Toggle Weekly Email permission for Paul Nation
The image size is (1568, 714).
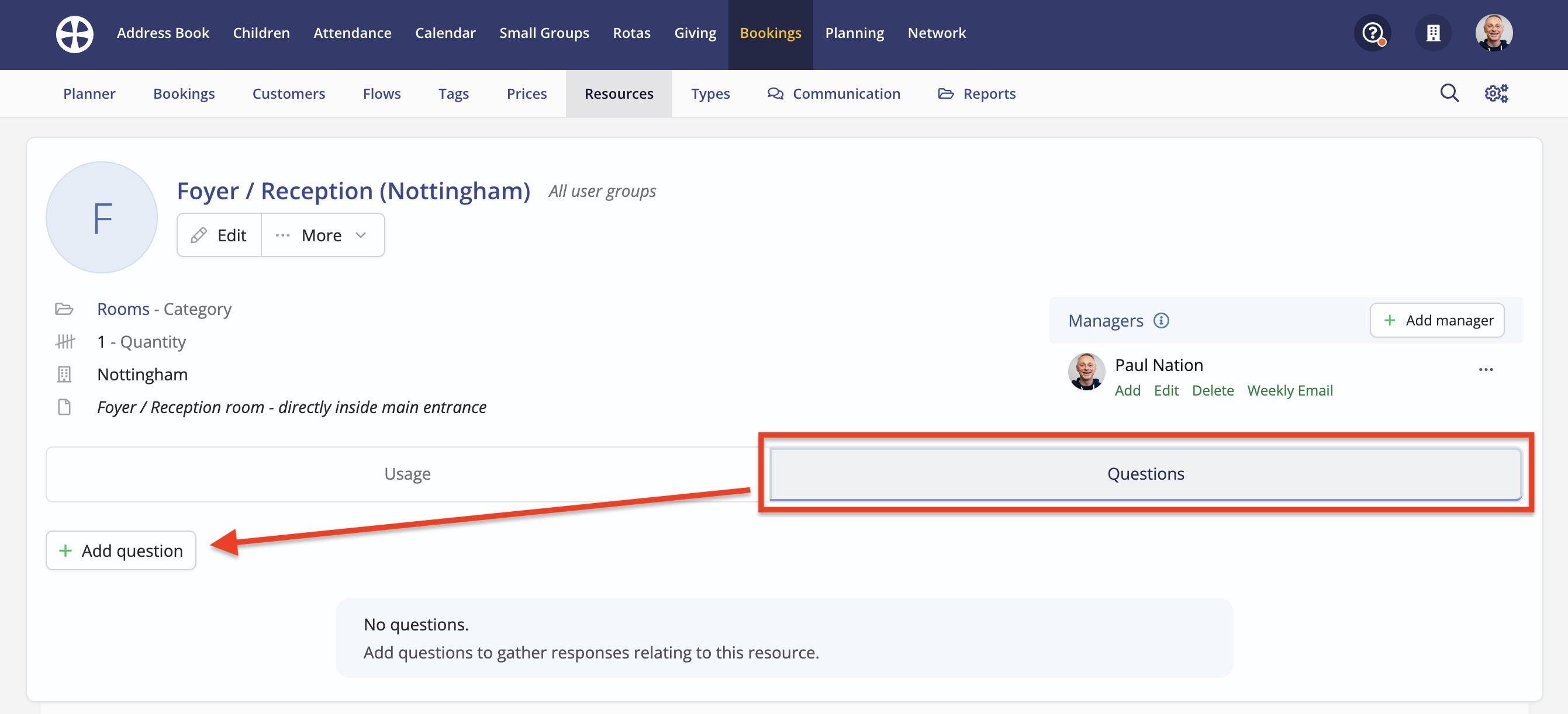[1289, 390]
